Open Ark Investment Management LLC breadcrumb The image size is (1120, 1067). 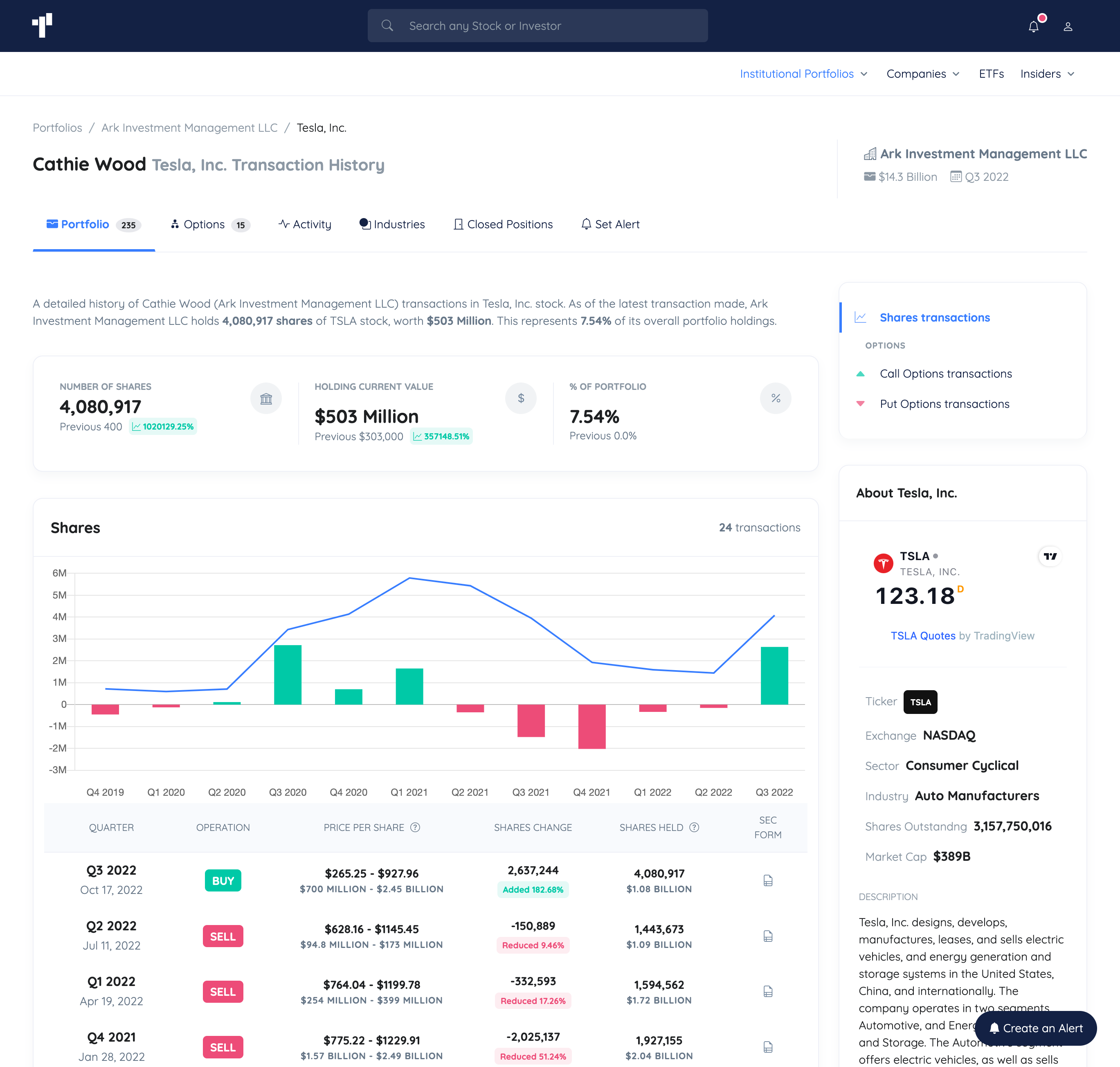point(189,128)
